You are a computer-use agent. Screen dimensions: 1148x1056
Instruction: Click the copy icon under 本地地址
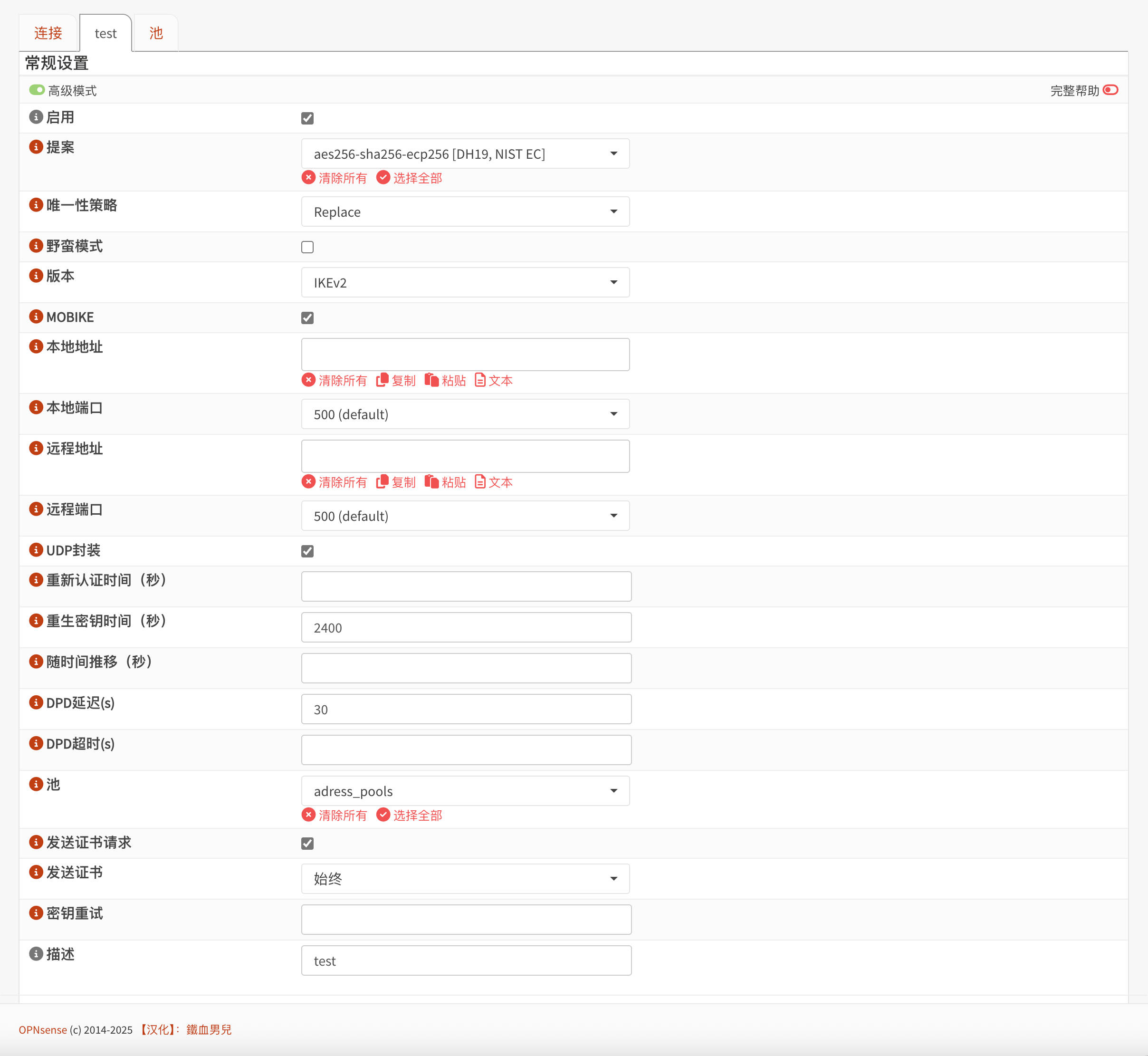[383, 380]
